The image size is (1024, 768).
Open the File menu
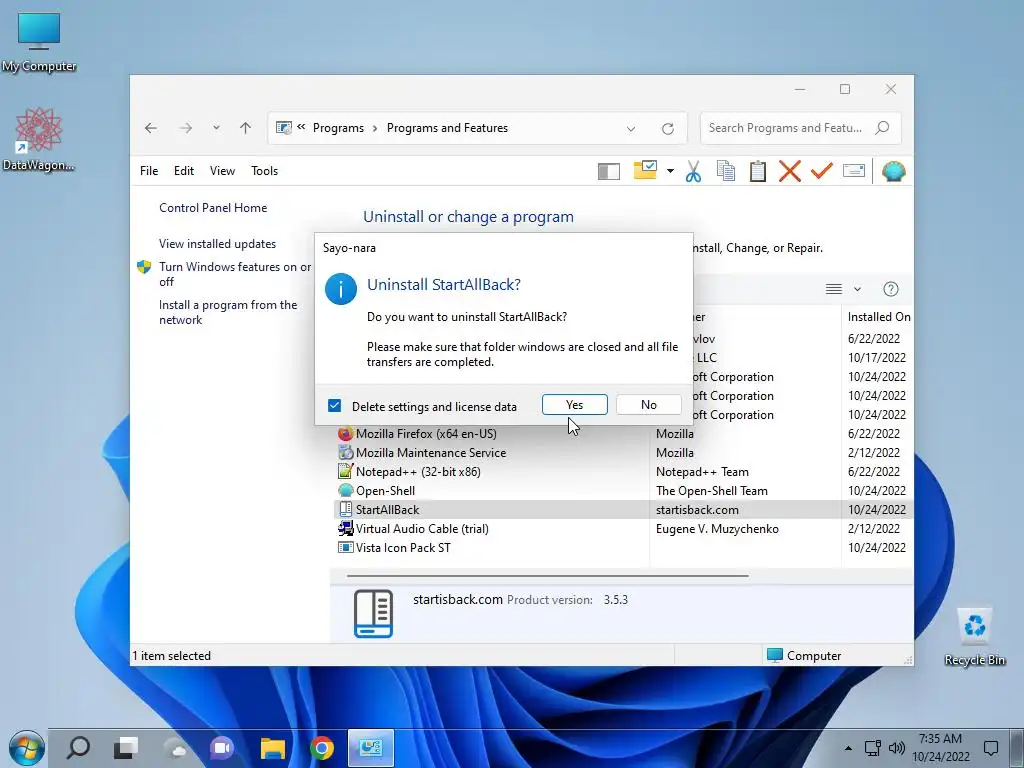click(149, 170)
